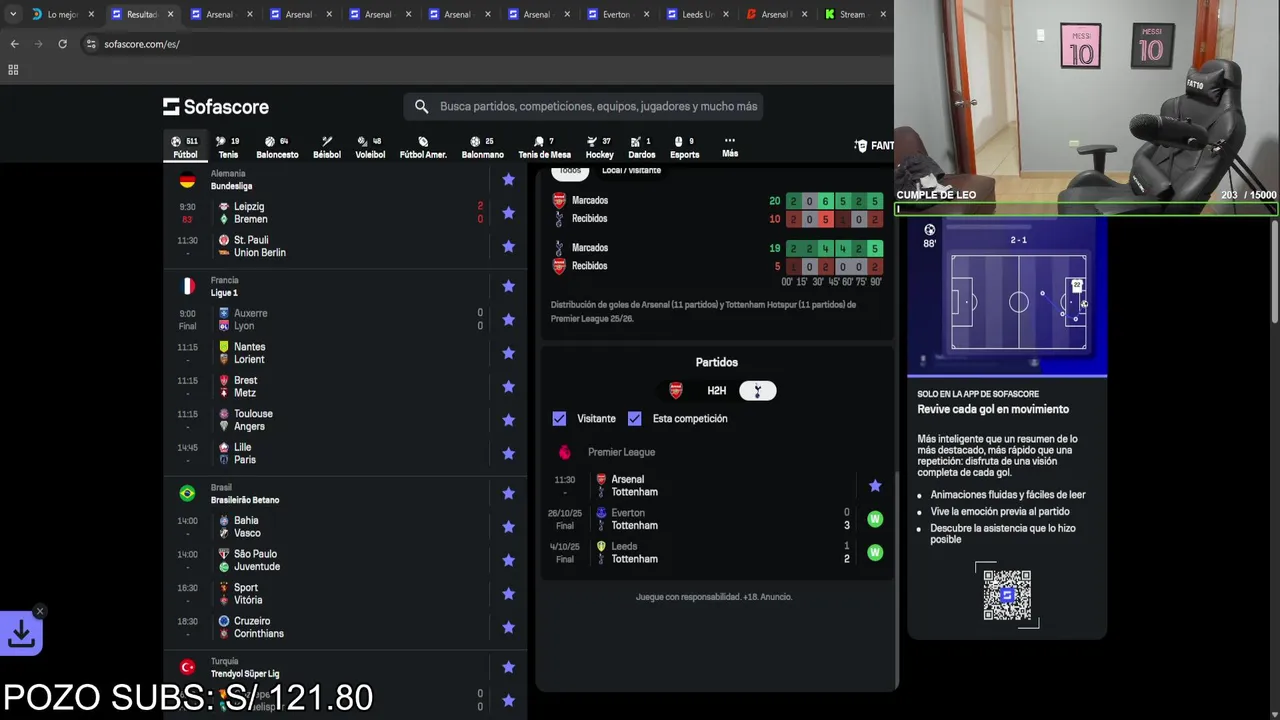
Task: Select the Fútbol sport icon
Action: pos(185,147)
